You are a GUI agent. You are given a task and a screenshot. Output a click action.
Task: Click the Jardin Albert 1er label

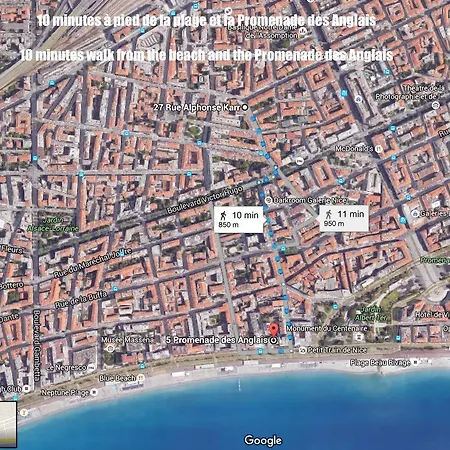click(x=370, y=313)
